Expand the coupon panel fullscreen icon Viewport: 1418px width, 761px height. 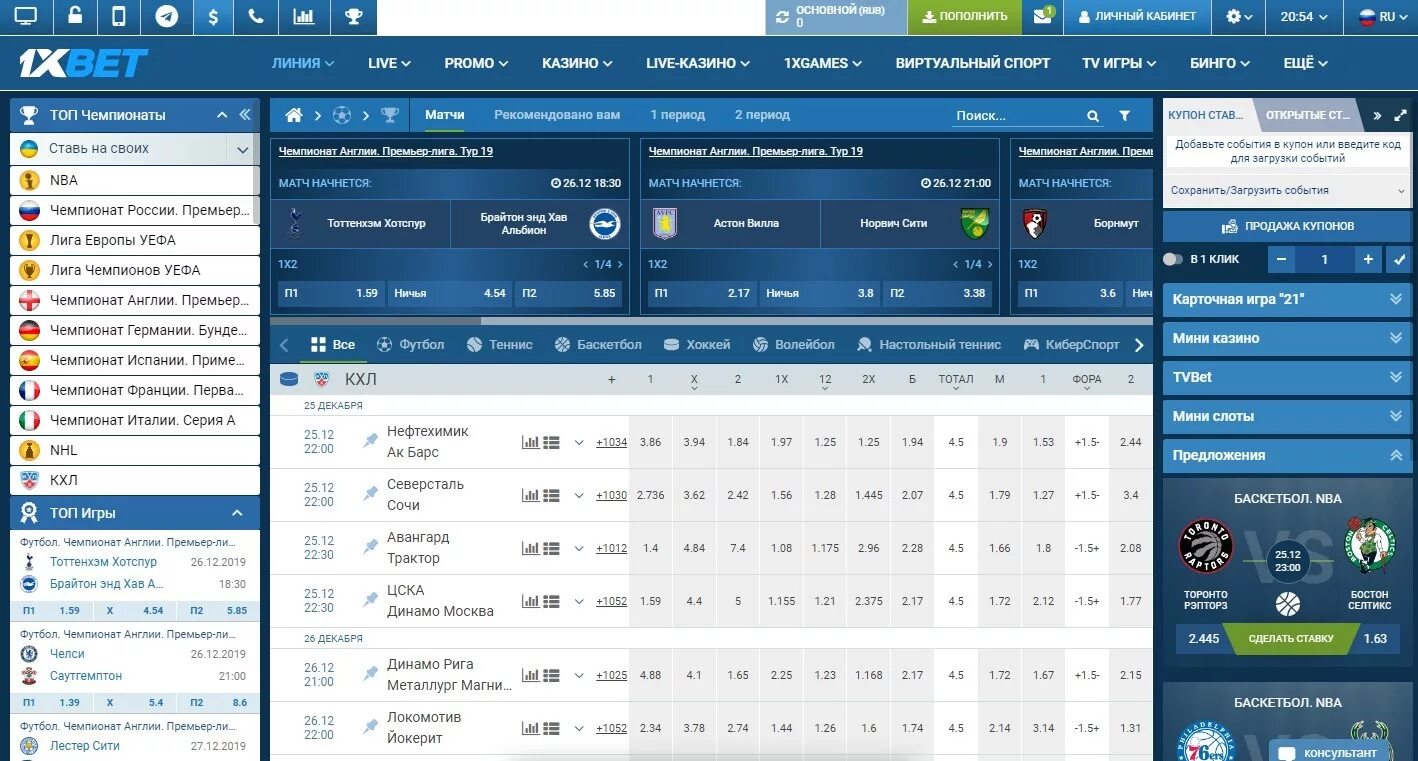point(1401,115)
